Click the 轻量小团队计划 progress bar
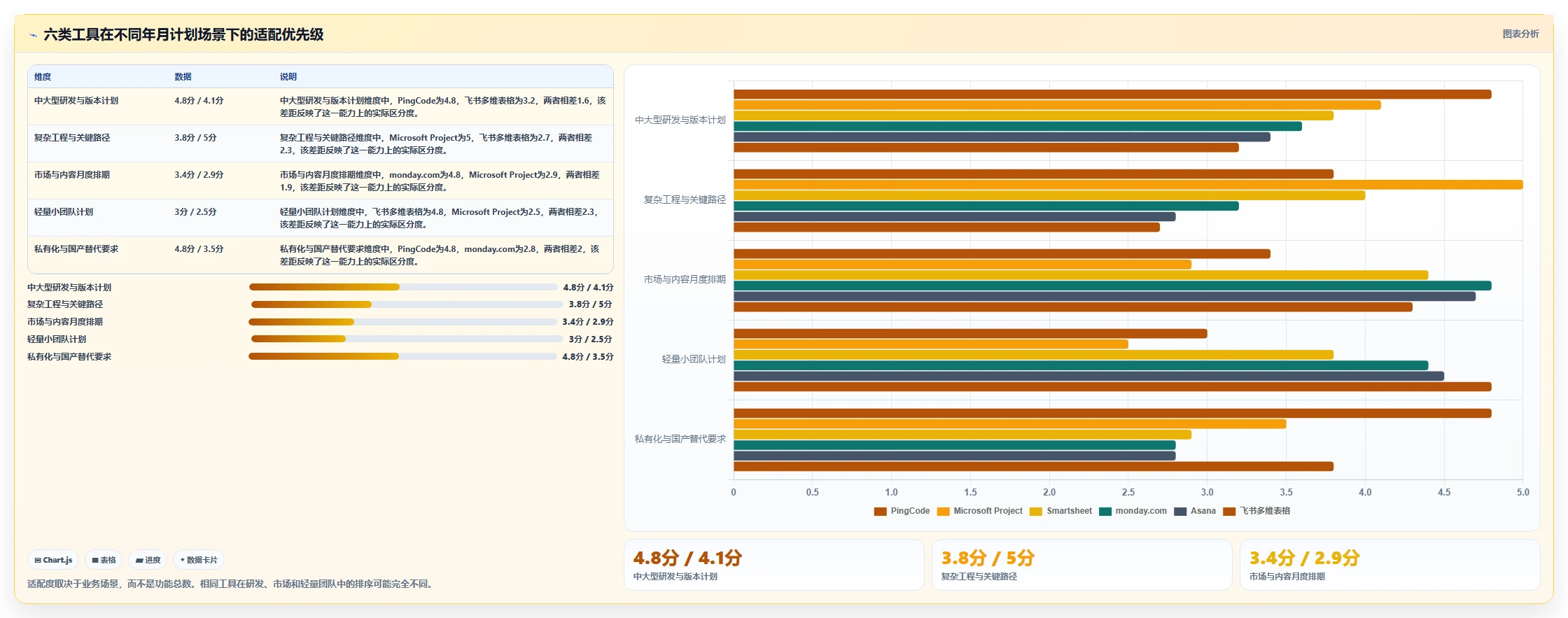 pyautogui.click(x=407, y=339)
